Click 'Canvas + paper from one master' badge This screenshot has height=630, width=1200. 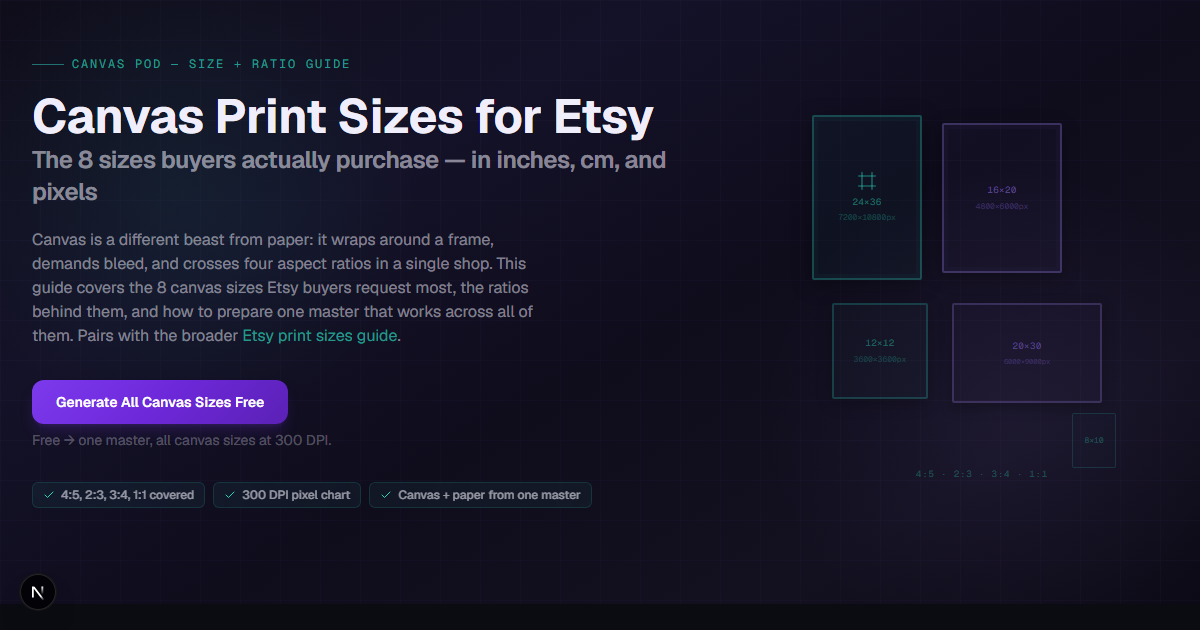pos(480,495)
